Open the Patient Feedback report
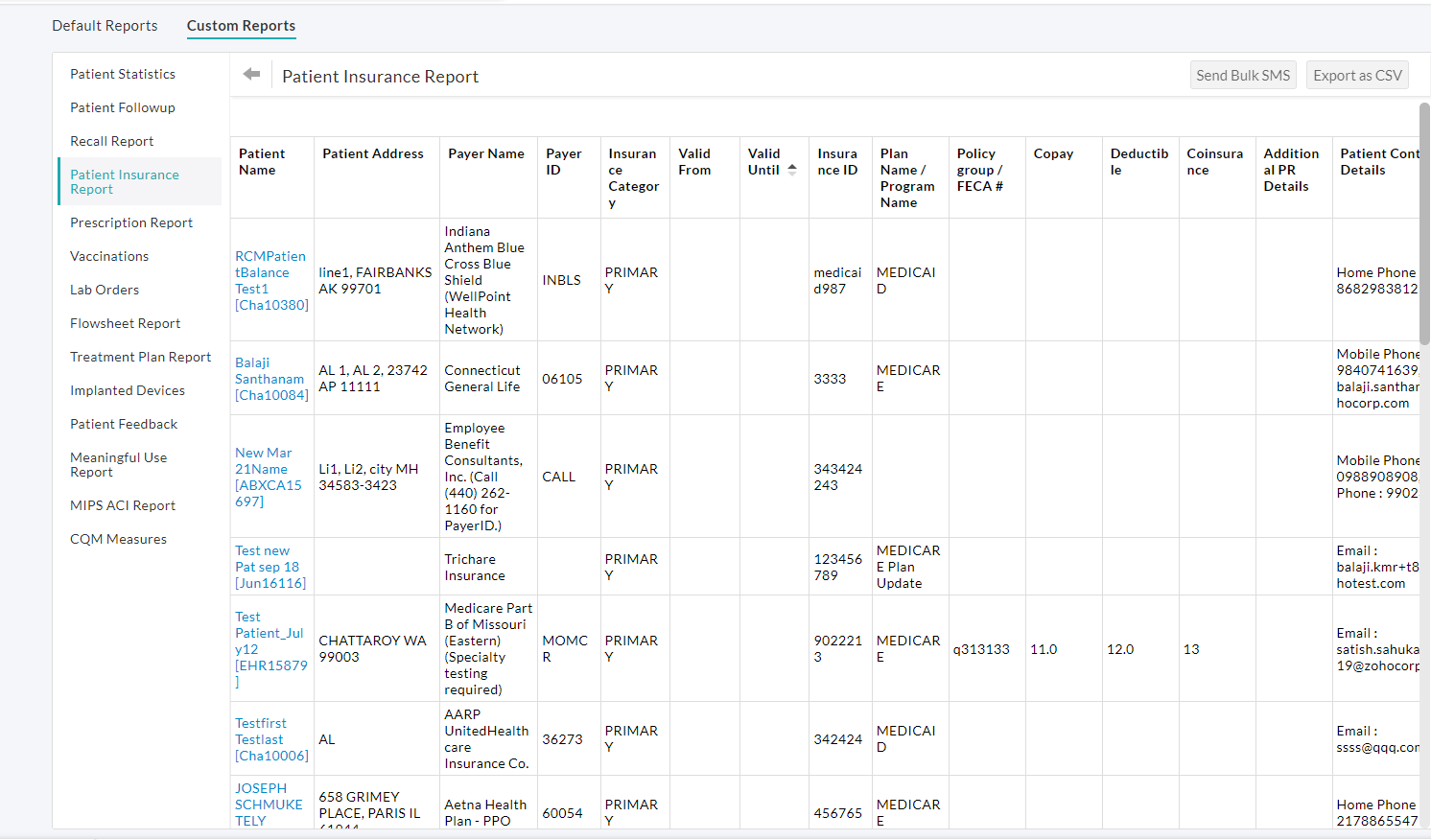This screenshot has width=1431, height=840. [x=124, y=424]
